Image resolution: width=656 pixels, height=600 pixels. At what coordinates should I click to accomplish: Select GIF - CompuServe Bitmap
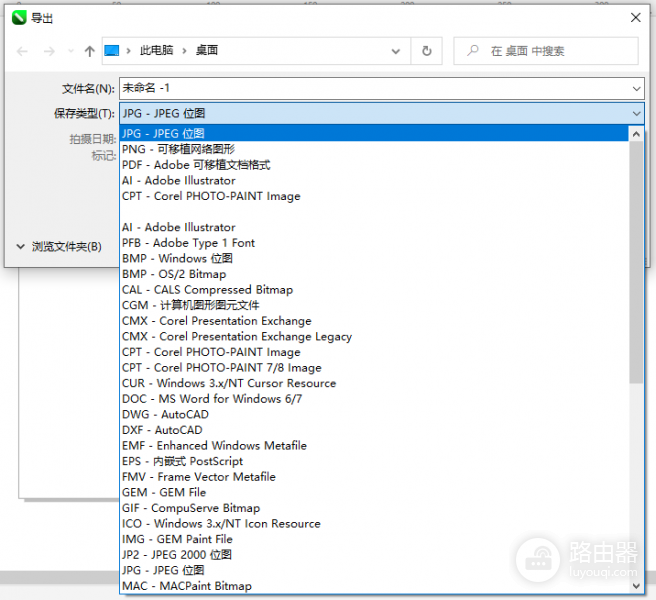374,508
